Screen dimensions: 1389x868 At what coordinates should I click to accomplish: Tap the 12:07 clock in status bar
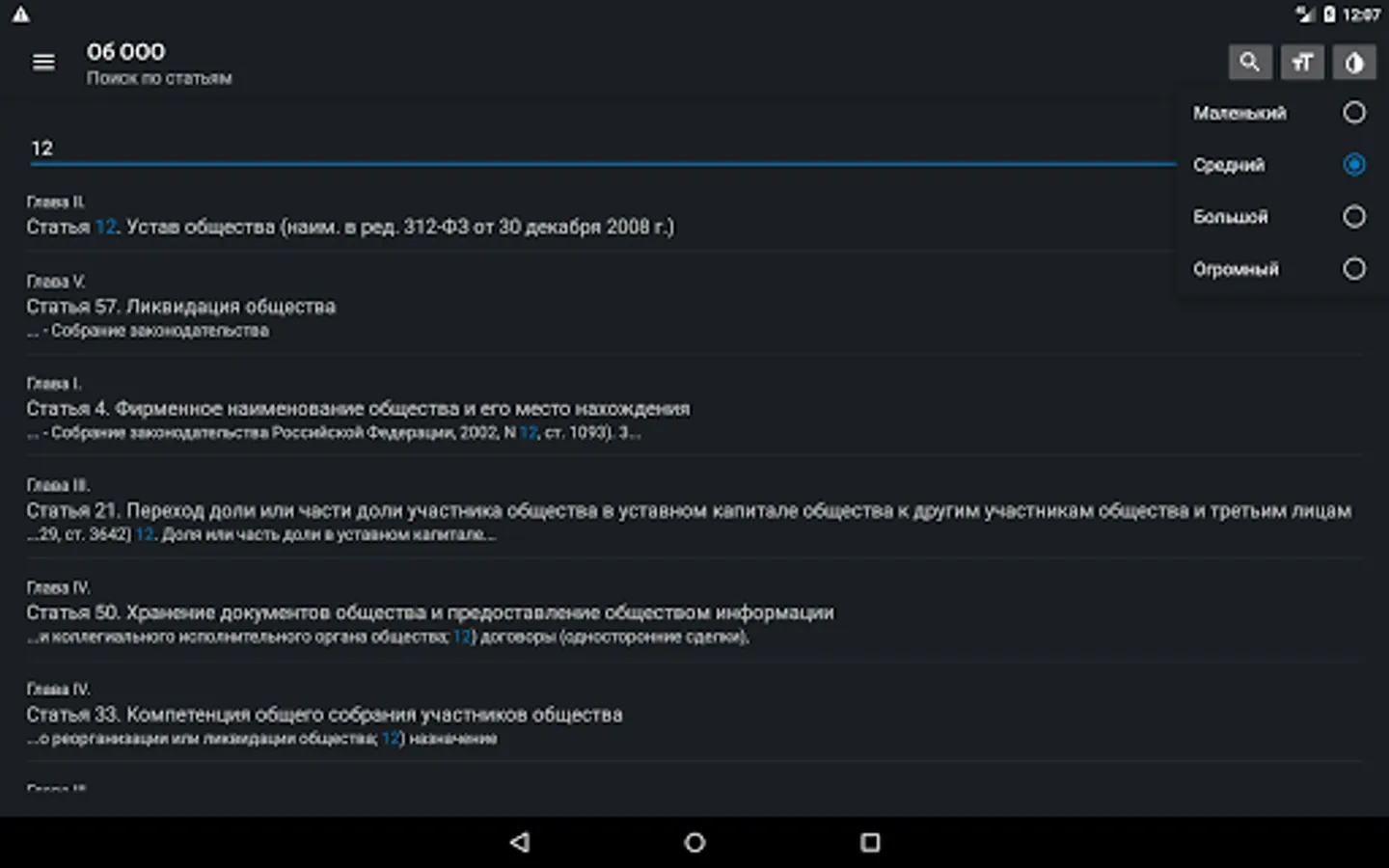coord(1360,14)
